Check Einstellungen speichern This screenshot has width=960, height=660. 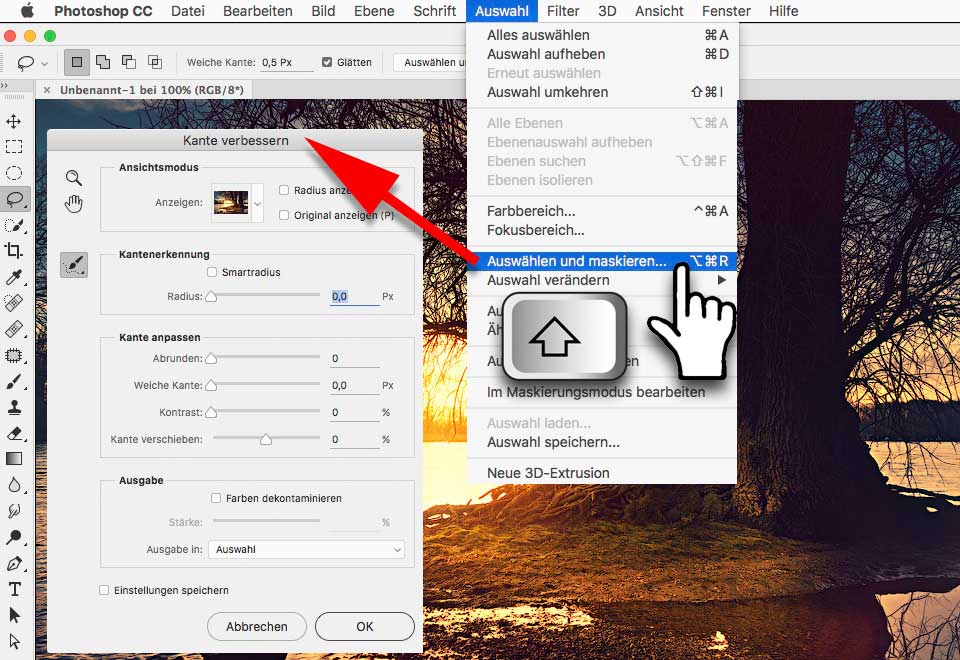pos(104,590)
